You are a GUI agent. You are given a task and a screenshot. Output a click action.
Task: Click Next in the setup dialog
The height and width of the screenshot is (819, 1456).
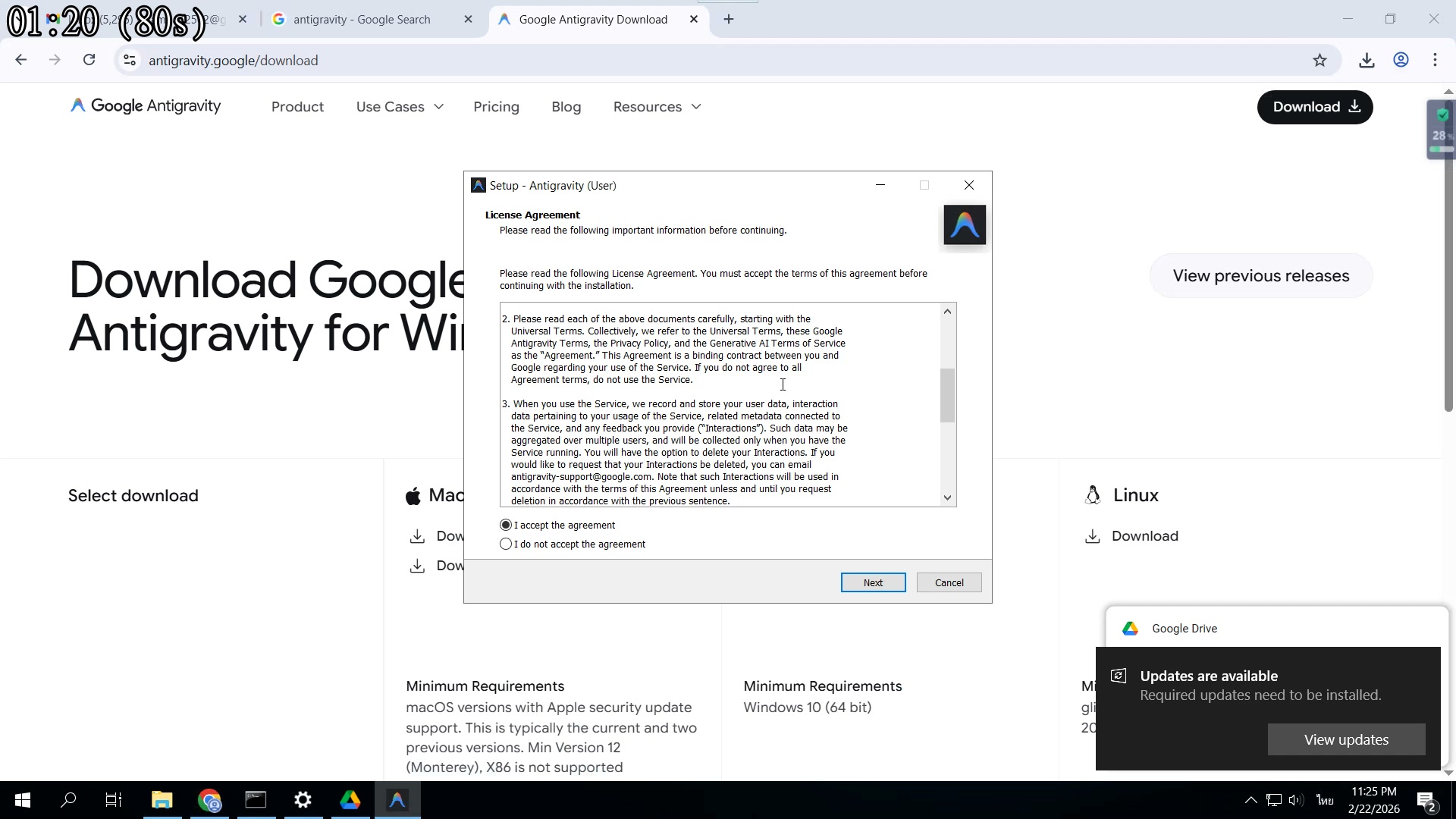click(x=873, y=582)
